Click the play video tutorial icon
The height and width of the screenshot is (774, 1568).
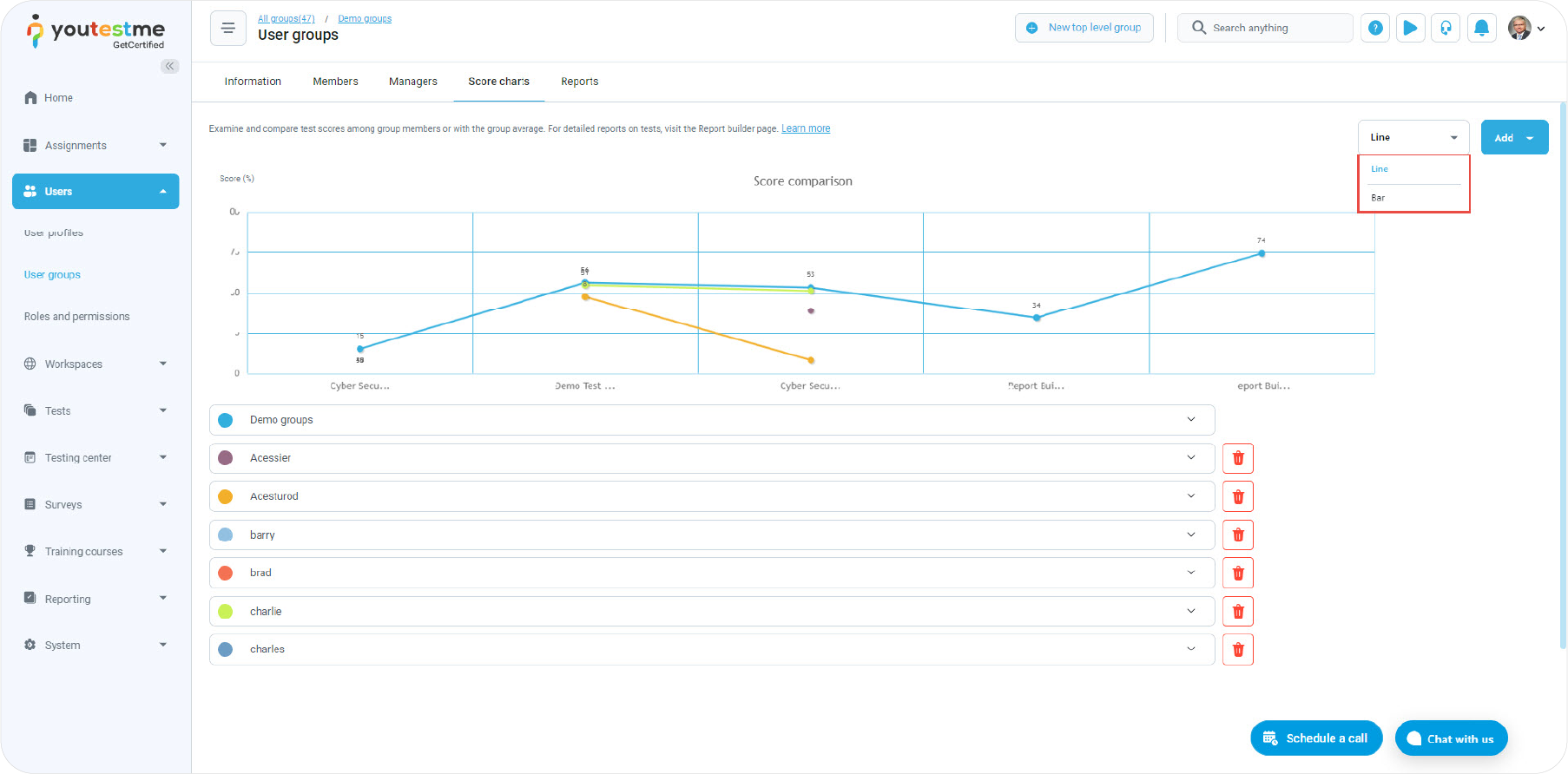click(1410, 28)
